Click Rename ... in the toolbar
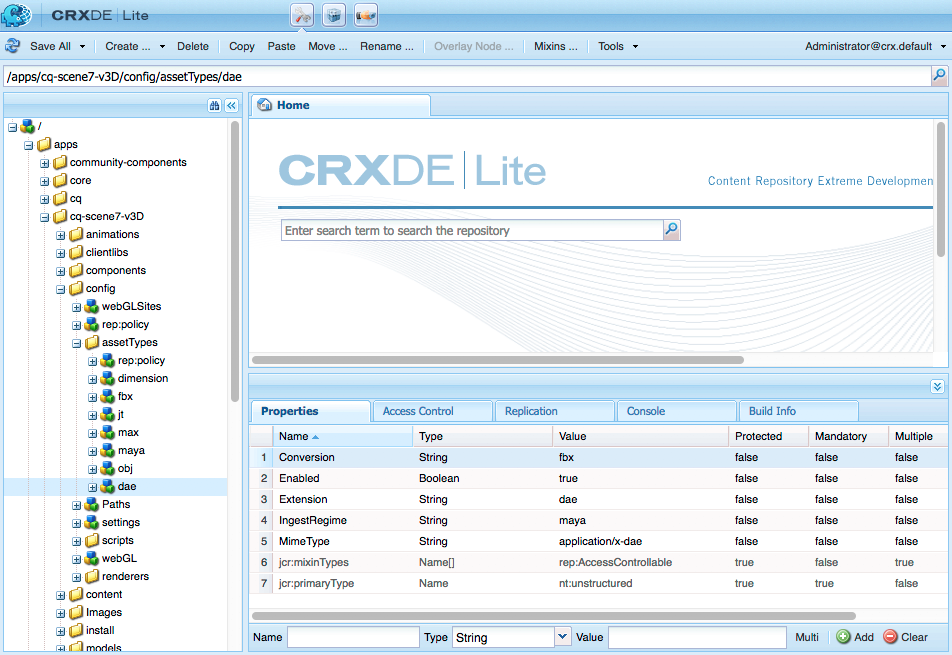This screenshot has height=655, width=952. (x=386, y=46)
